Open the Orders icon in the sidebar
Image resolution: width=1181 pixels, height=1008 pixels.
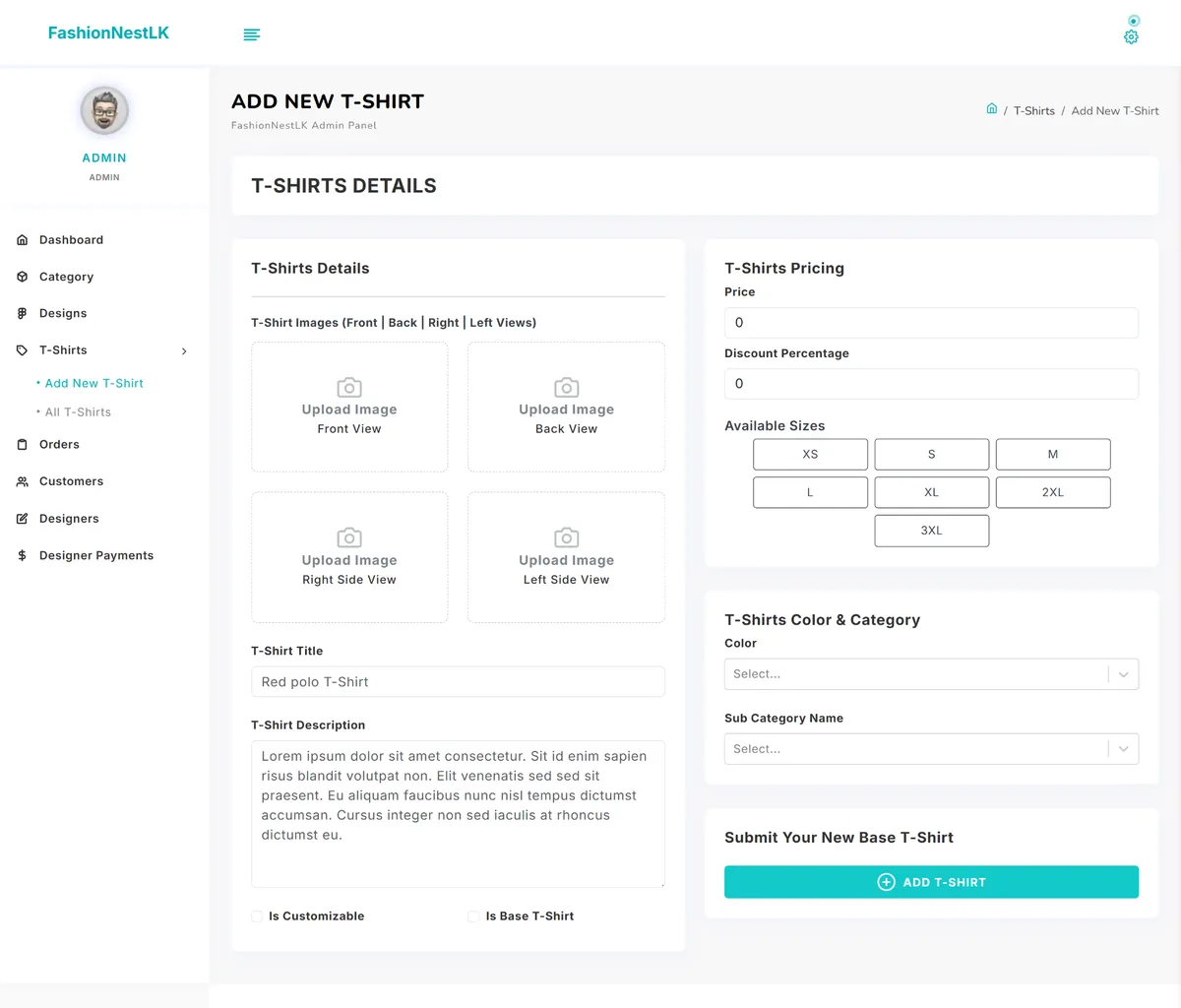coord(22,444)
